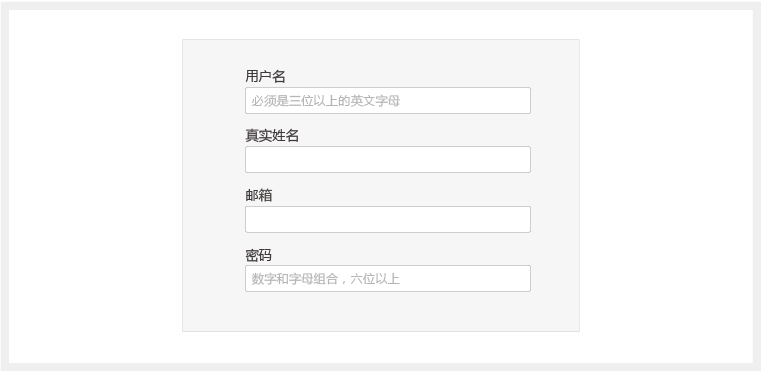The height and width of the screenshot is (371, 761).
Task: Place cursor in the username box
Action: pos(388,101)
